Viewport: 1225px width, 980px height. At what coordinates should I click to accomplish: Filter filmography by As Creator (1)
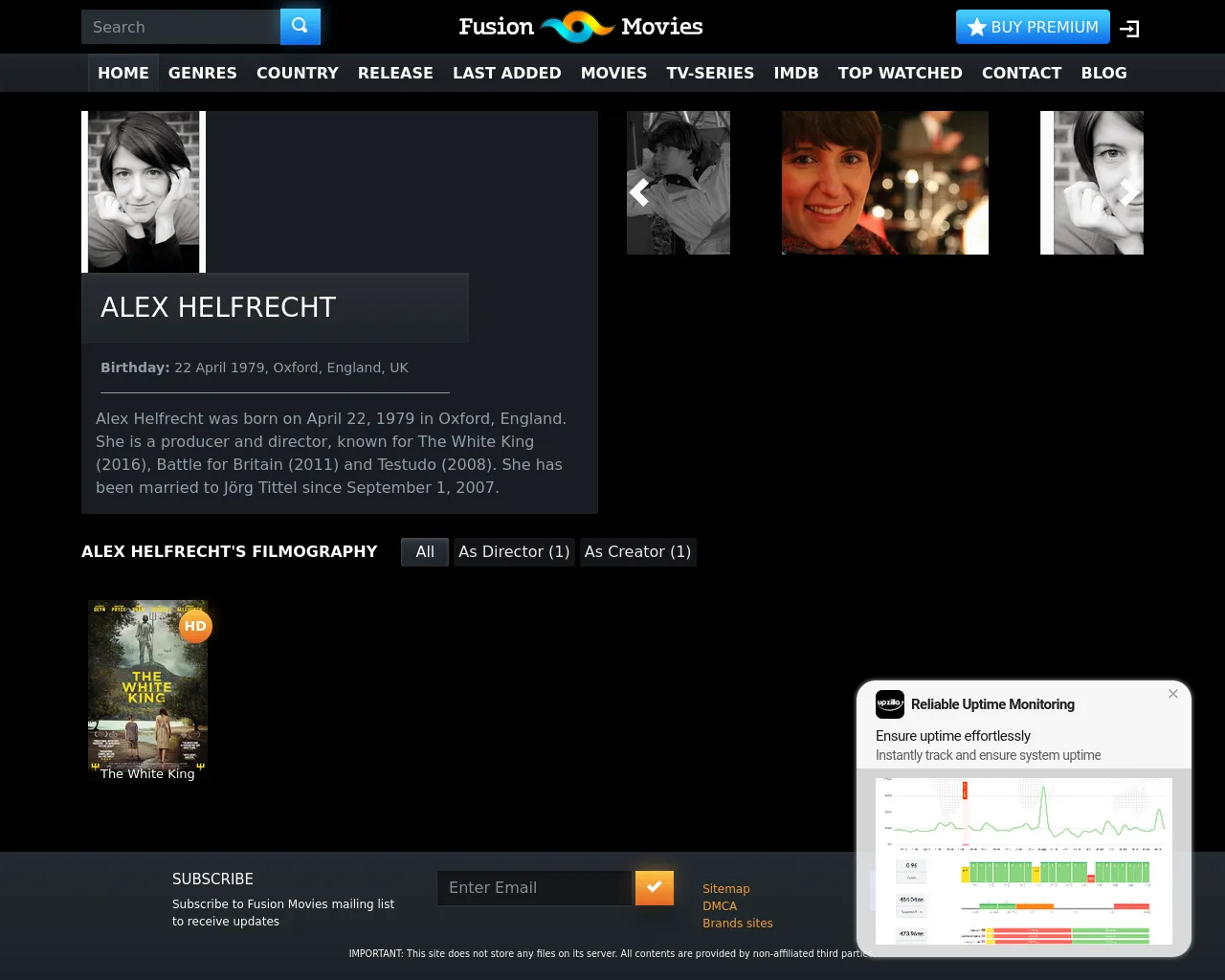[637, 552]
